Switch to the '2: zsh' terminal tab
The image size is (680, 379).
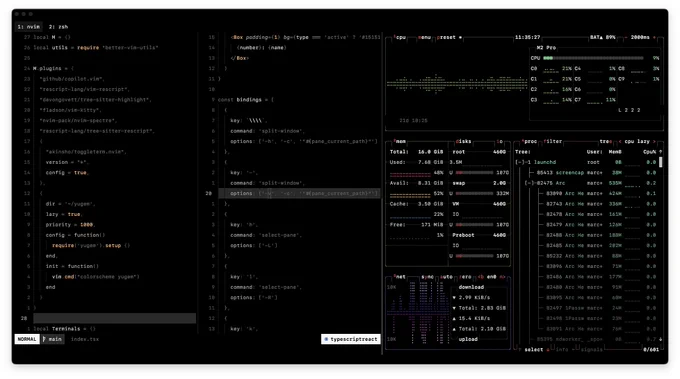click(x=58, y=27)
